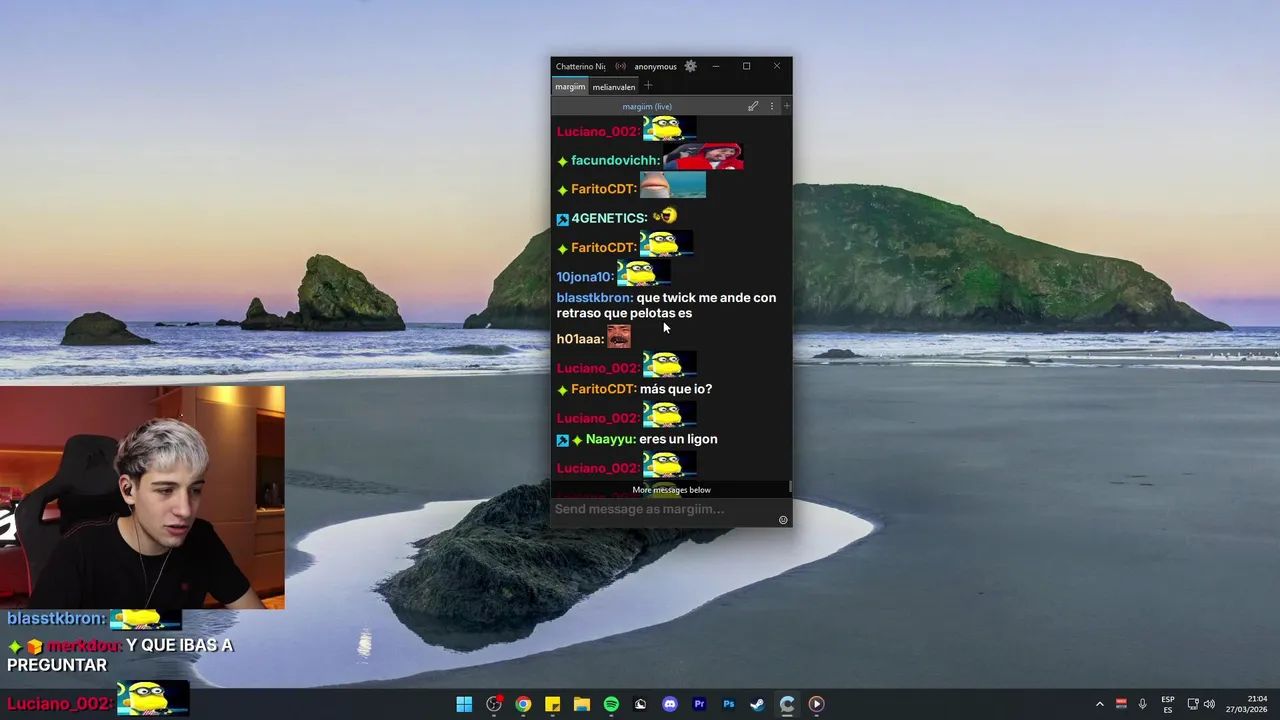
Task: Open the emote picker smiley icon
Action: tap(783, 520)
